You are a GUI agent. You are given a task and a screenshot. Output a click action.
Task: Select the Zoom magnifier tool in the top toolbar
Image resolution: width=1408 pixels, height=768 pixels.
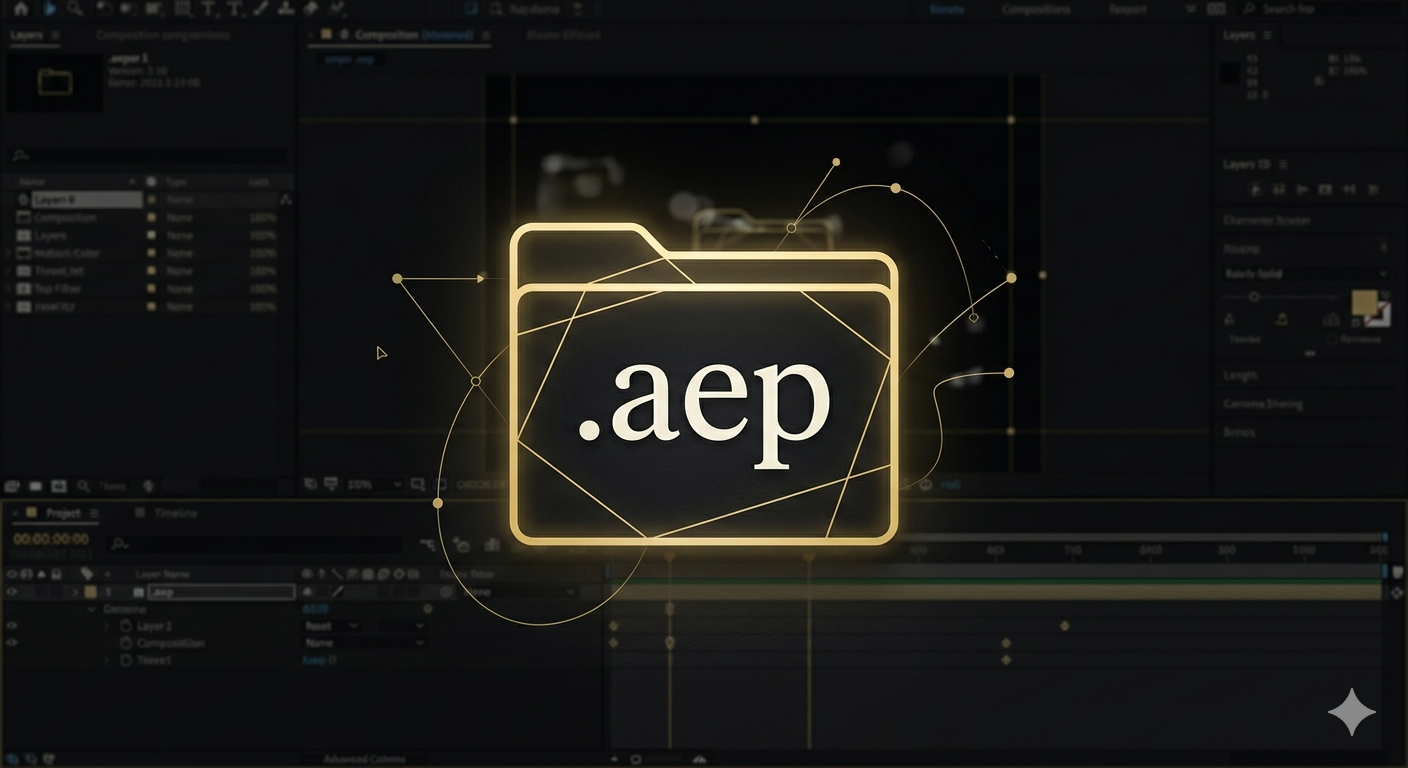tap(76, 9)
